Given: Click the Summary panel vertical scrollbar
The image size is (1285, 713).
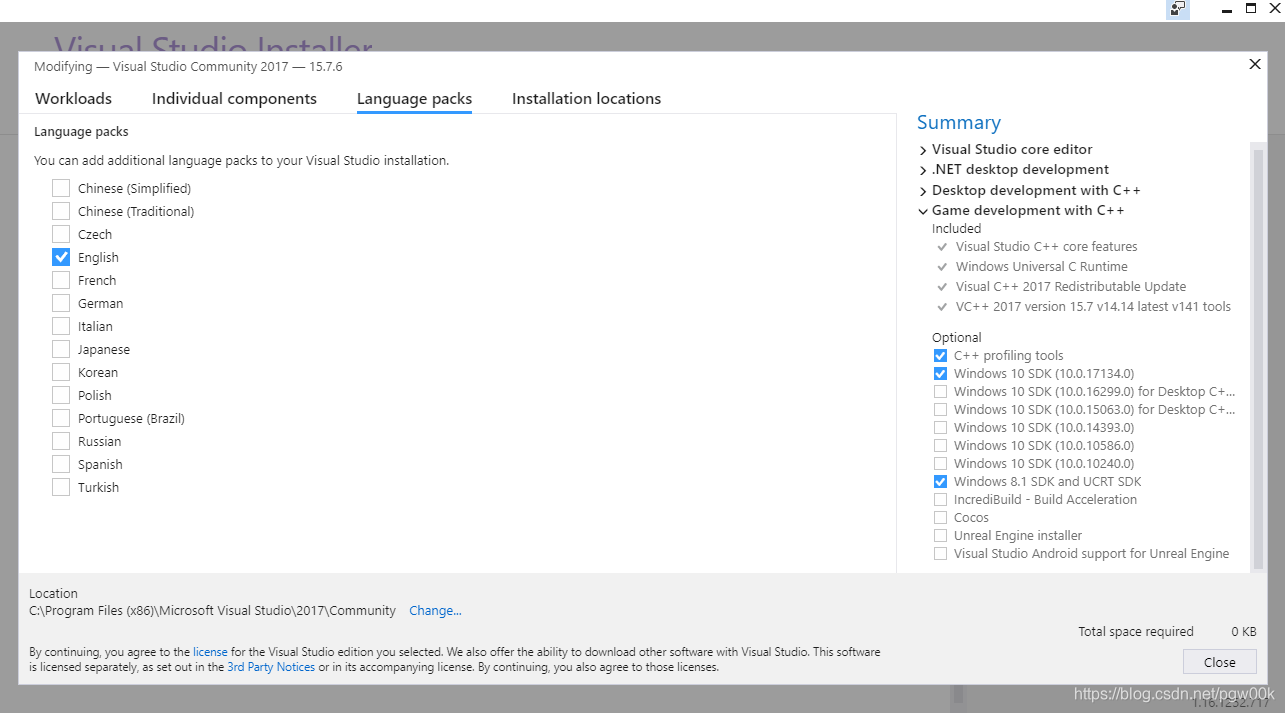Looking at the screenshot, I should tap(1258, 356).
